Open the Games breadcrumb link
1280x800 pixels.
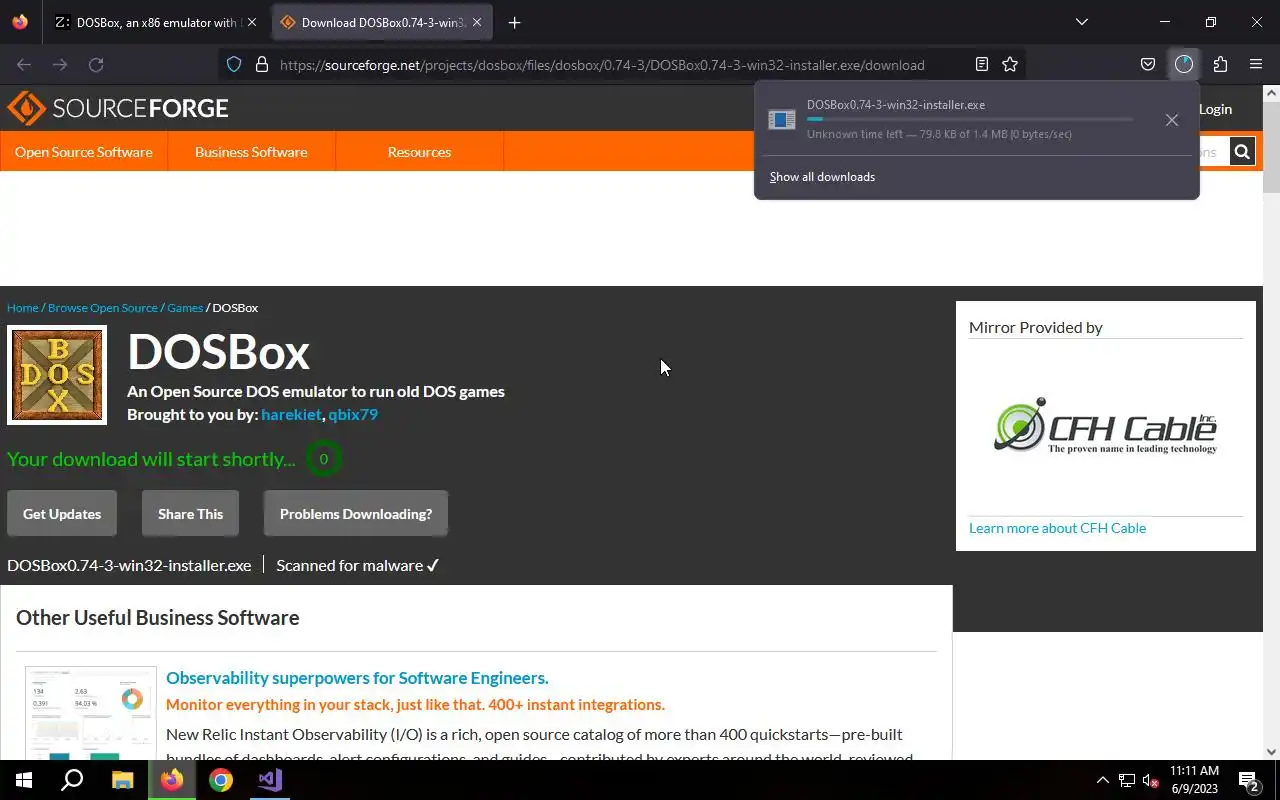185,308
